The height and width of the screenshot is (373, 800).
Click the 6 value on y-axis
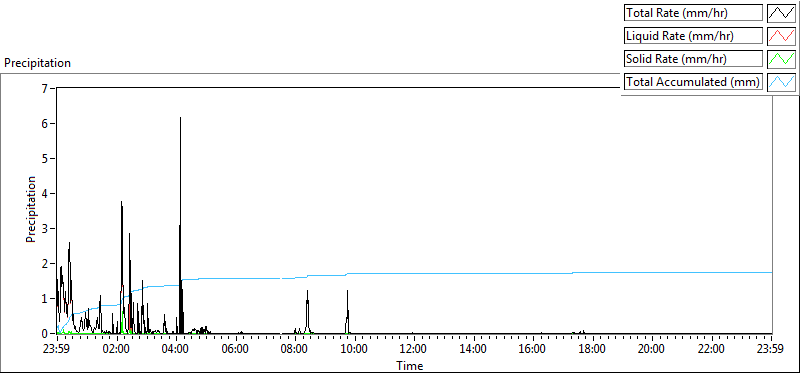coord(44,123)
